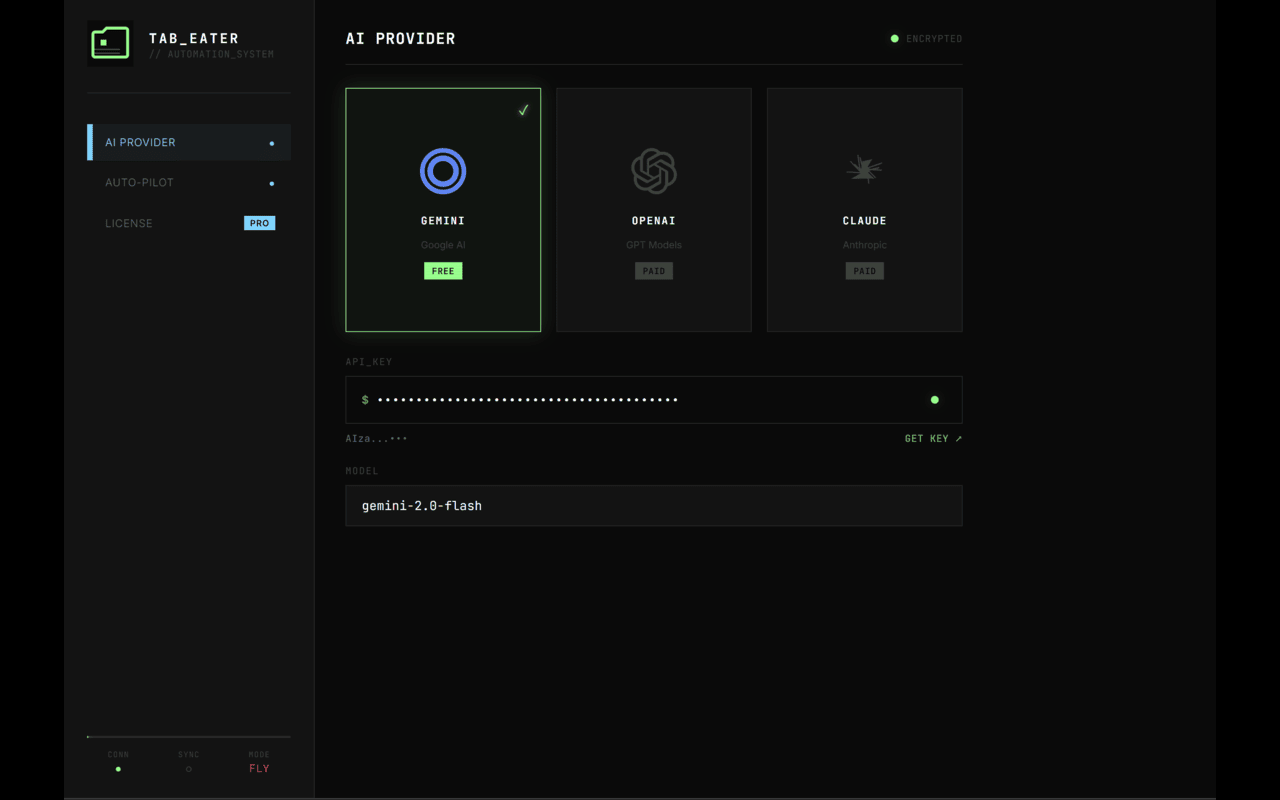
Task: Click the green dot beside ENCRYPTED
Action: [x=895, y=39]
